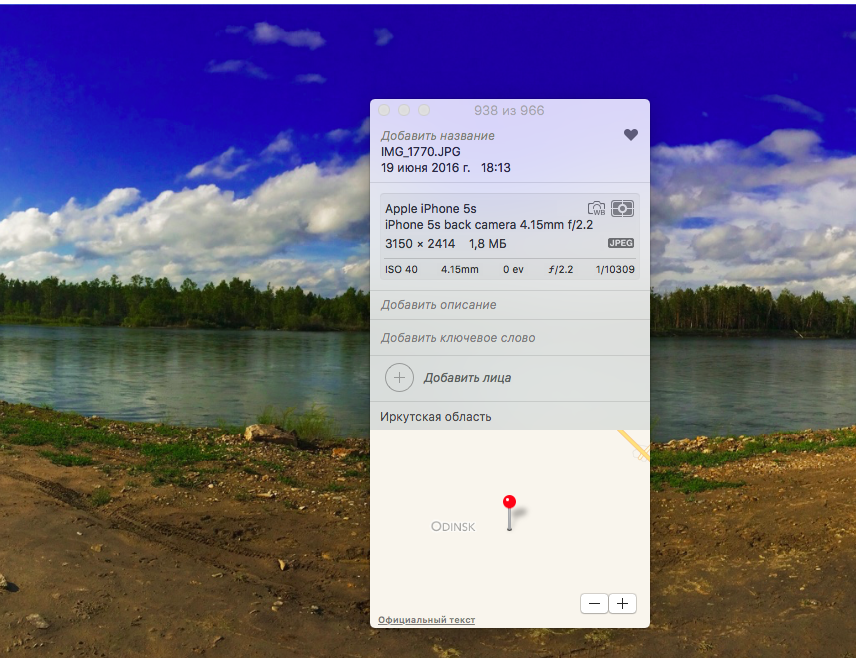Screen dimensions: 856x658
Task: Click the date "19 июня 2016 г."
Action: [425, 167]
